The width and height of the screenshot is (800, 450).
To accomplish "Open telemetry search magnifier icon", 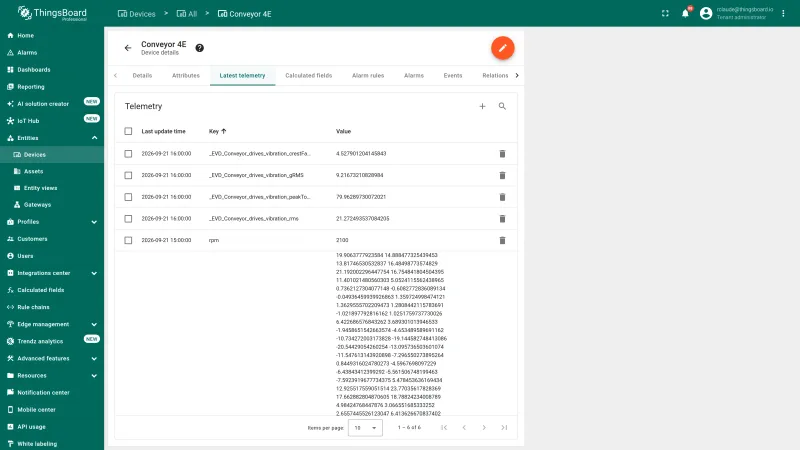I will coord(502,106).
